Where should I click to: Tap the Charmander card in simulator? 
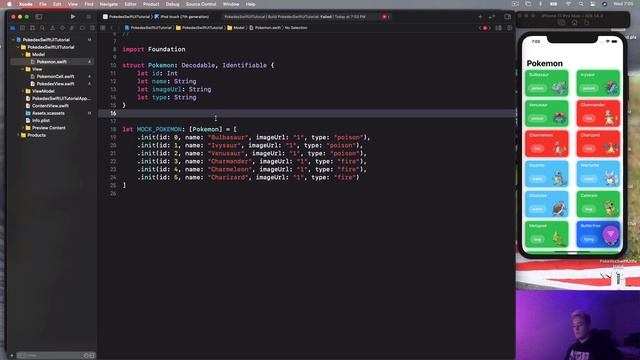pyautogui.click(x=598, y=113)
